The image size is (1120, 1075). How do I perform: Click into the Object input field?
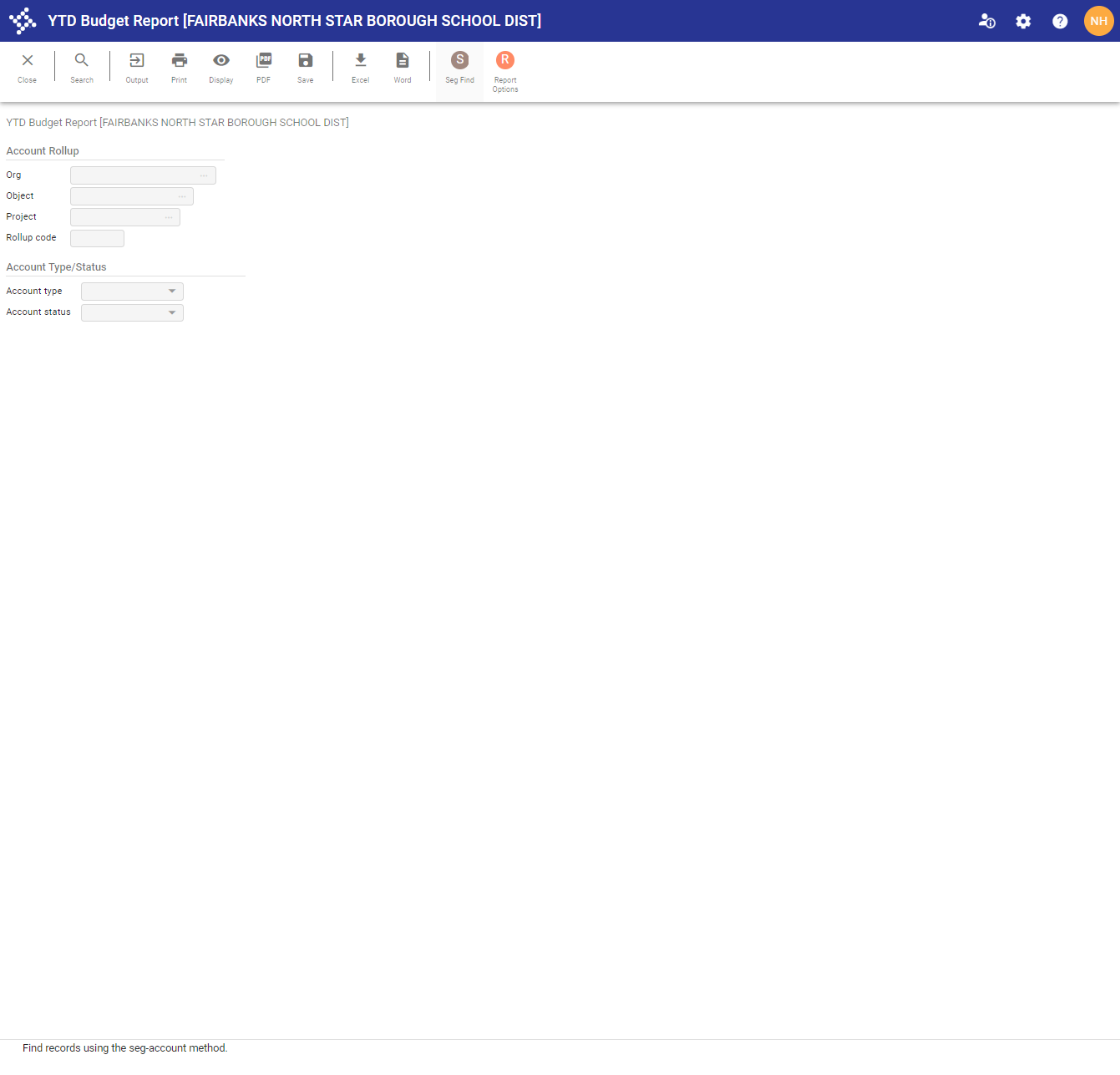tap(132, 196)
